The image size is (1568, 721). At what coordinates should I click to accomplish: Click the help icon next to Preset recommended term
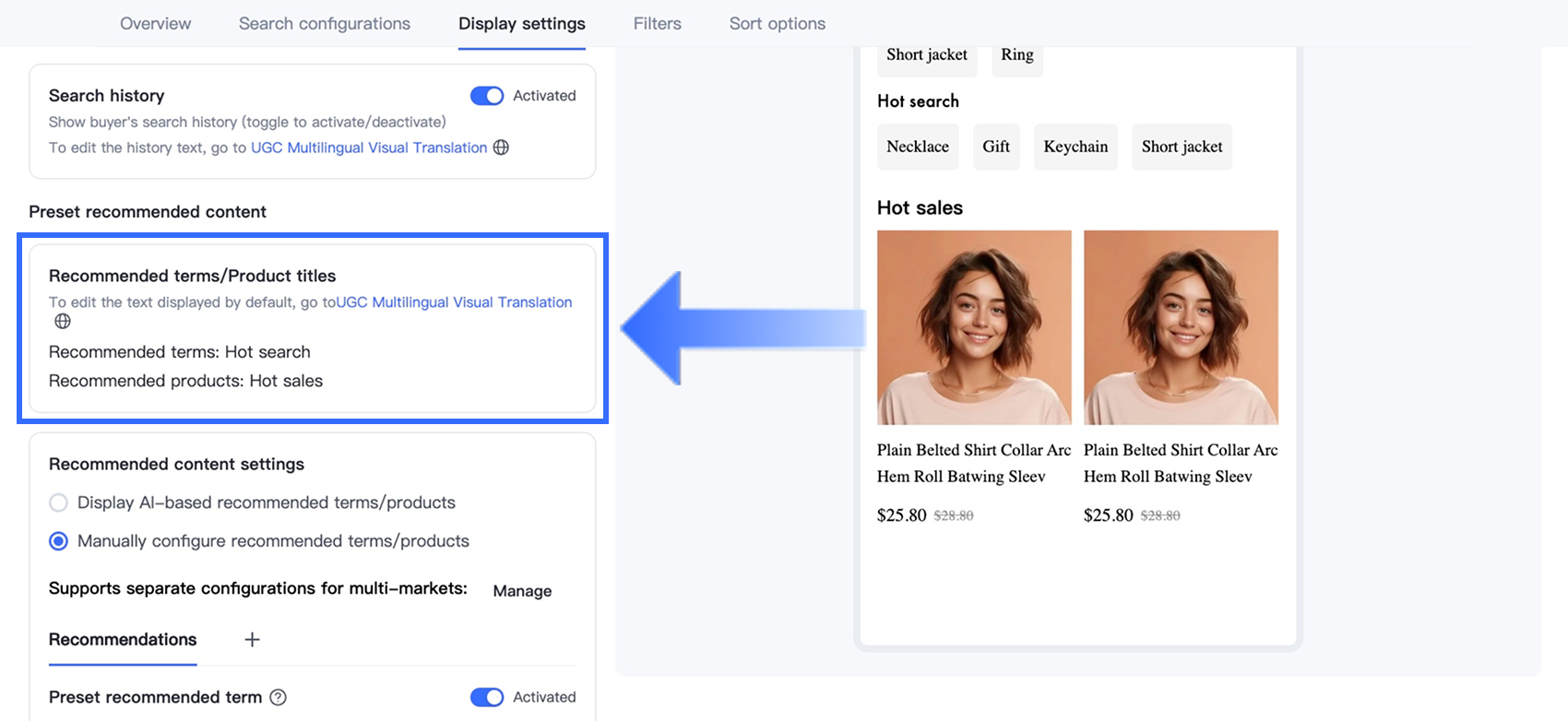point(278,697)
